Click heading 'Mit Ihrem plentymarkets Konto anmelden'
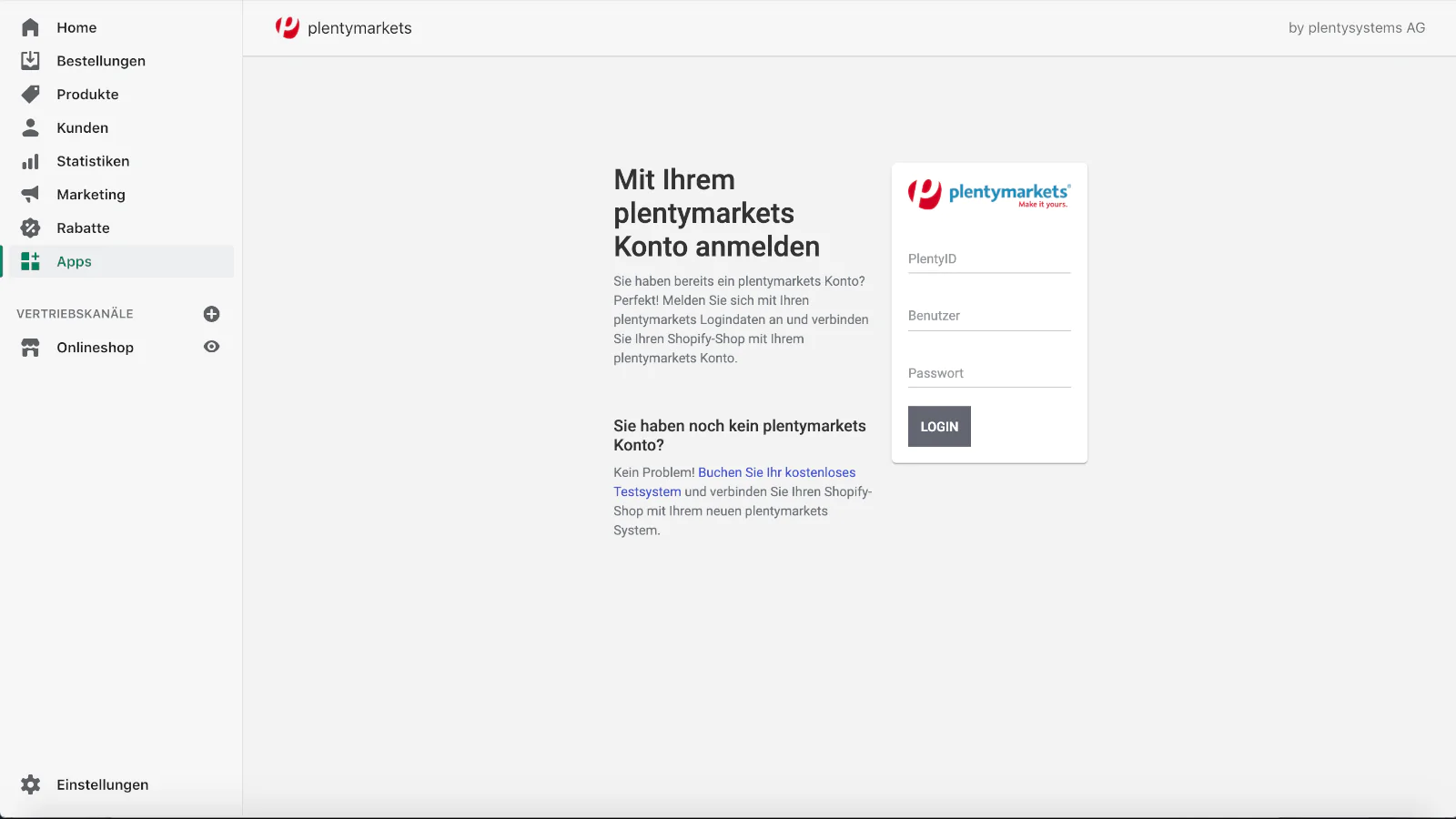 point(716,213)
